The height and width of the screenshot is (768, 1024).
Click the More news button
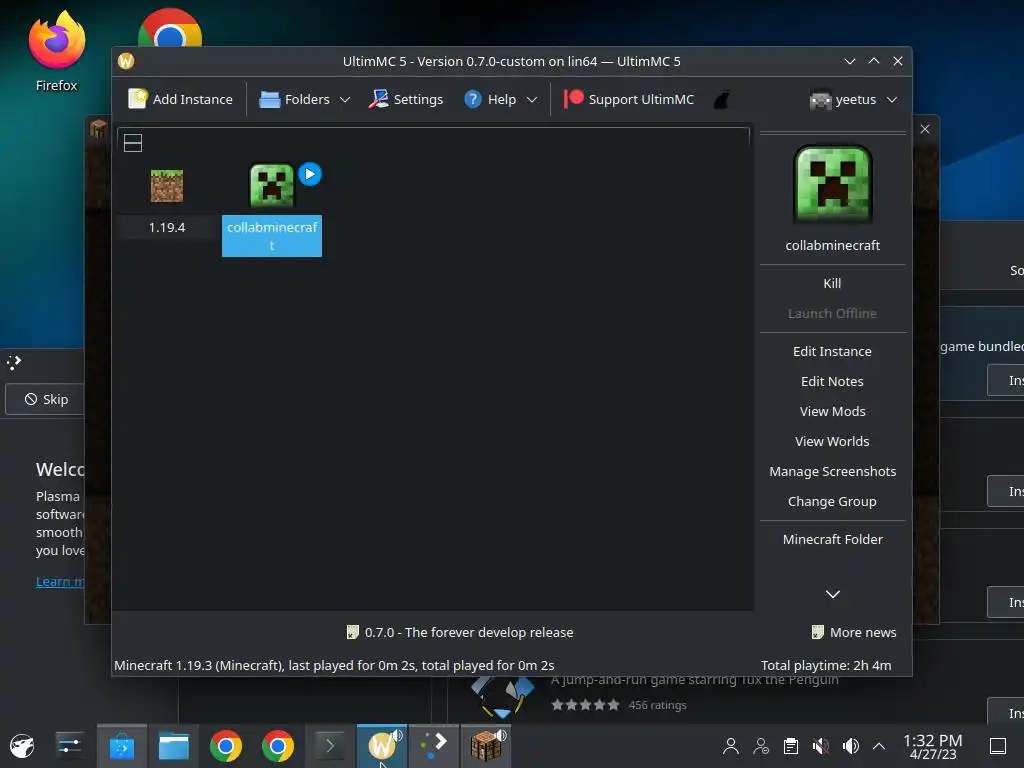point(854,632)
